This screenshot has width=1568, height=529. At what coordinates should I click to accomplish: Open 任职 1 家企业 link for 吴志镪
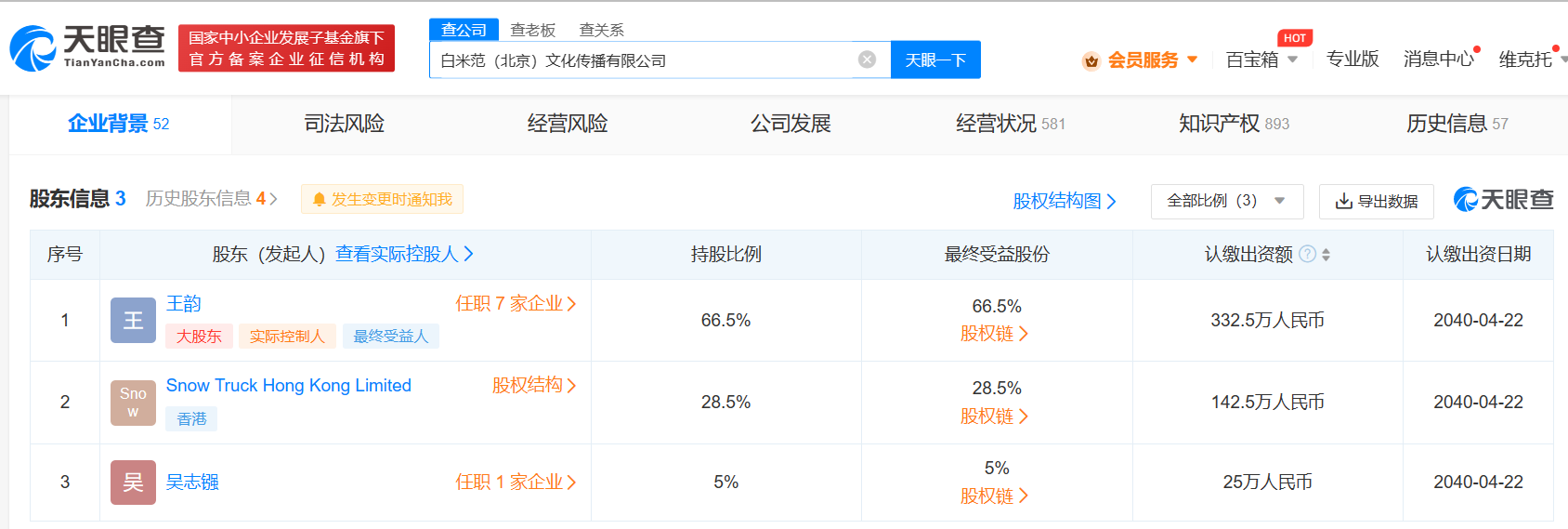[516, 482]
